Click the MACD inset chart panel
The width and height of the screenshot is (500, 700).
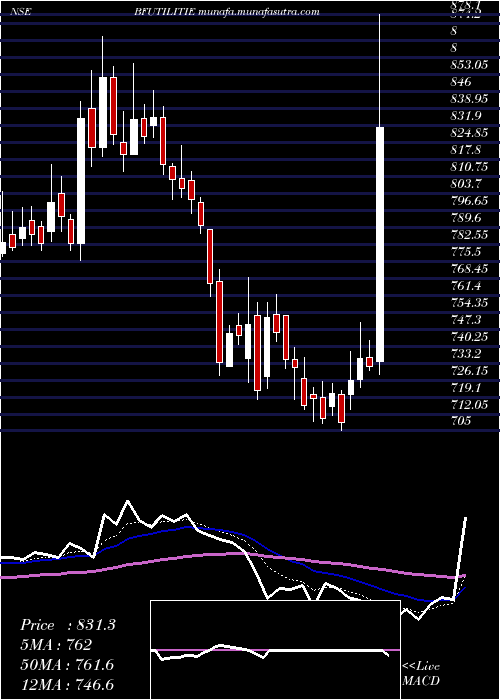click(275, 650)
